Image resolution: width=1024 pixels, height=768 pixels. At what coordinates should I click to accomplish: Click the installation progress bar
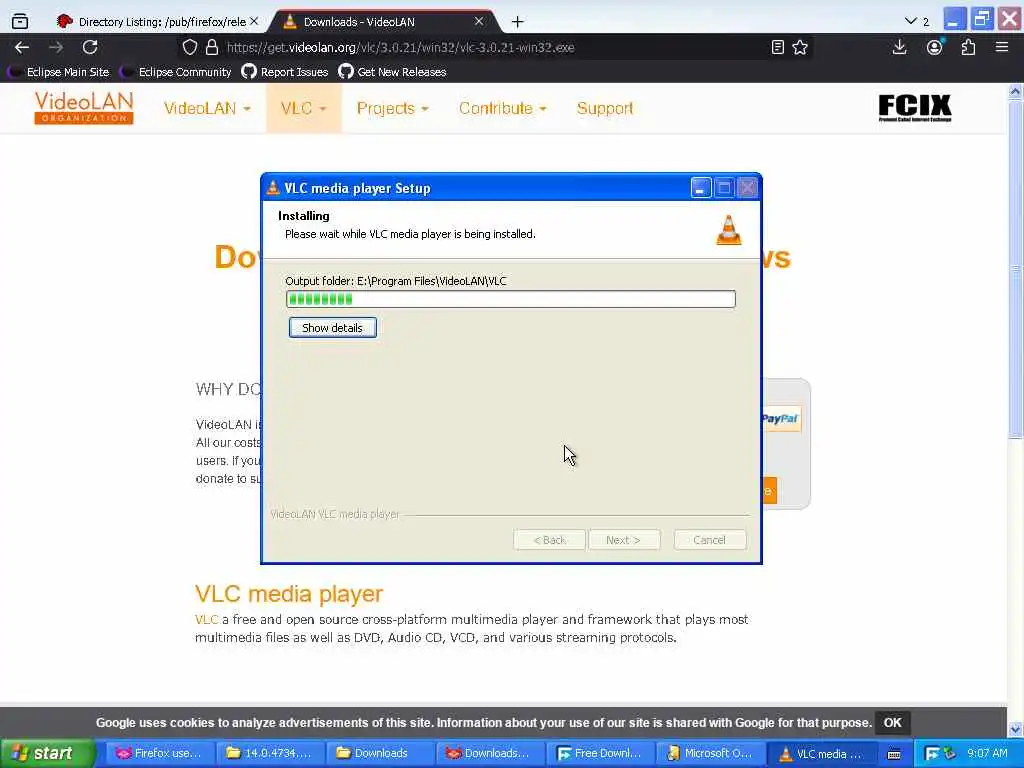click(511, 299)
